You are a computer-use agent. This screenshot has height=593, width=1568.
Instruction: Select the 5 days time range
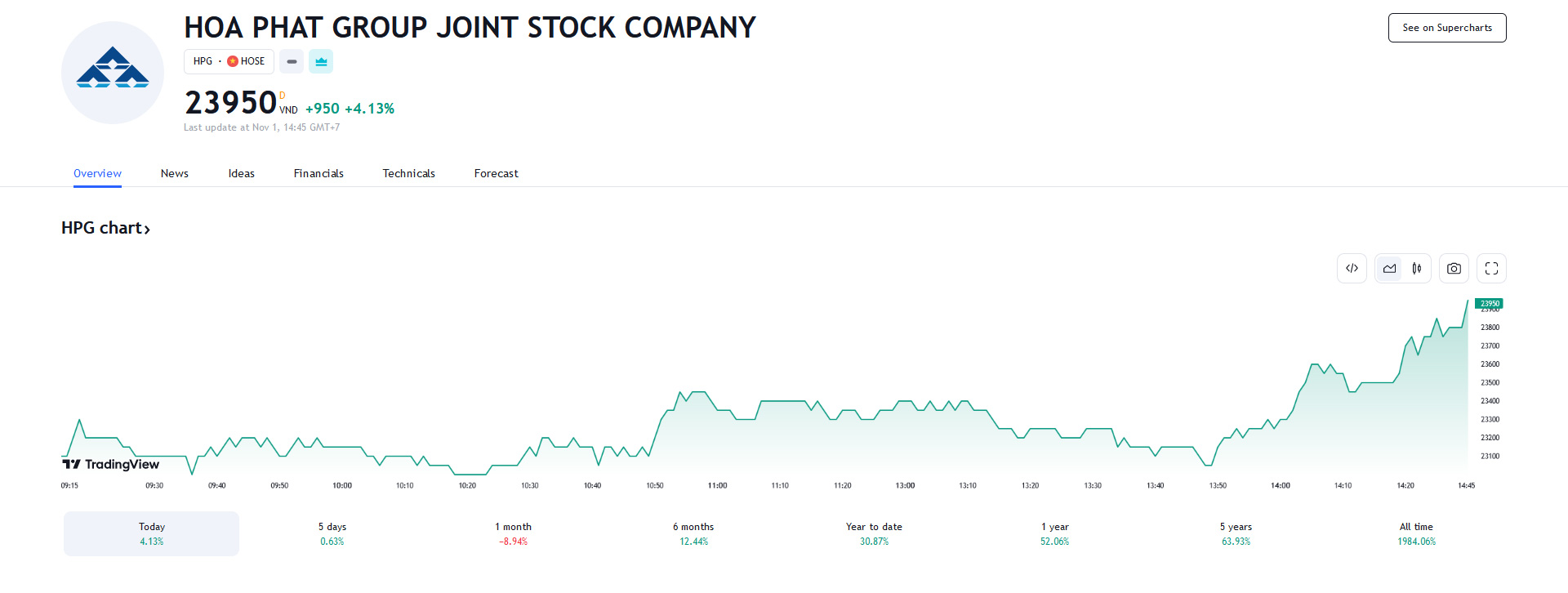coord(332,533)
